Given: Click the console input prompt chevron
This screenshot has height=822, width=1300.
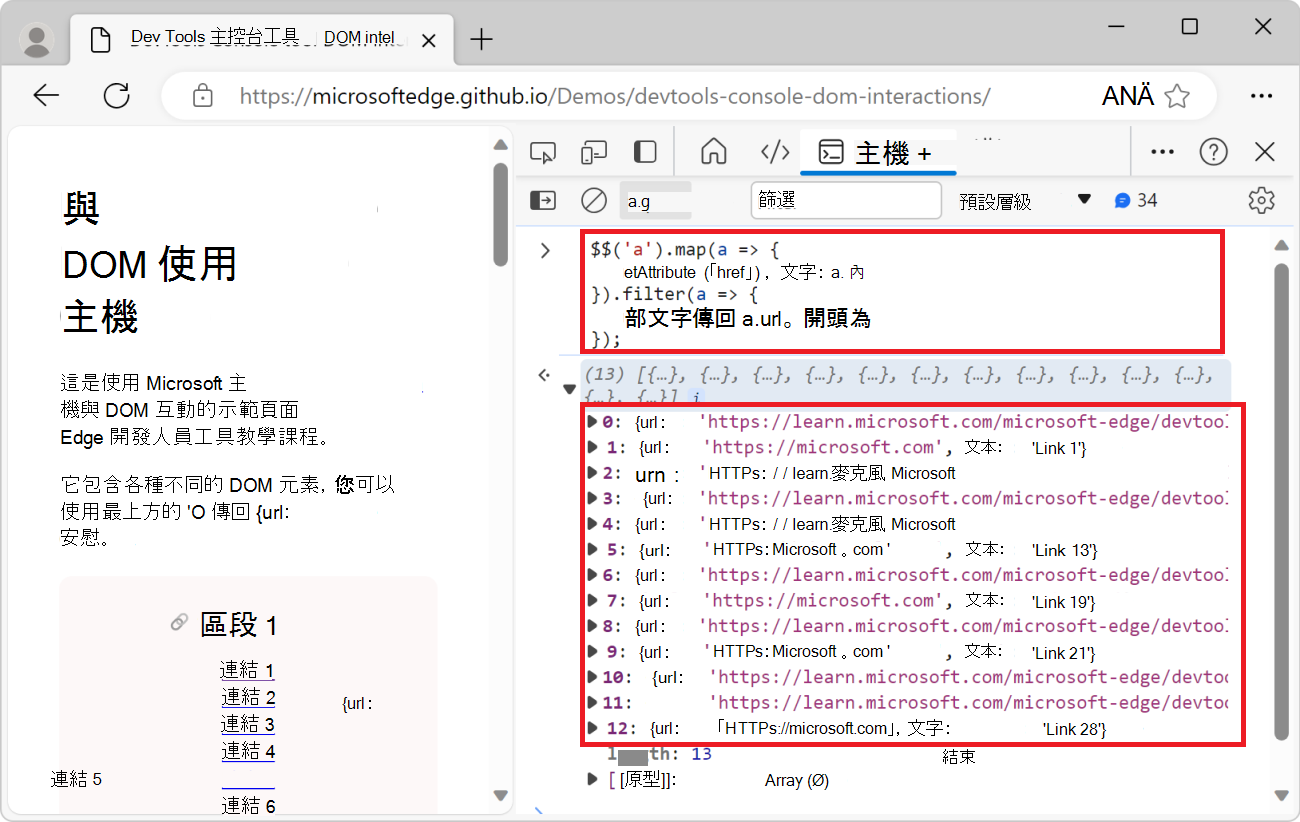Looking at the screenshot, I should pos(545,250).
